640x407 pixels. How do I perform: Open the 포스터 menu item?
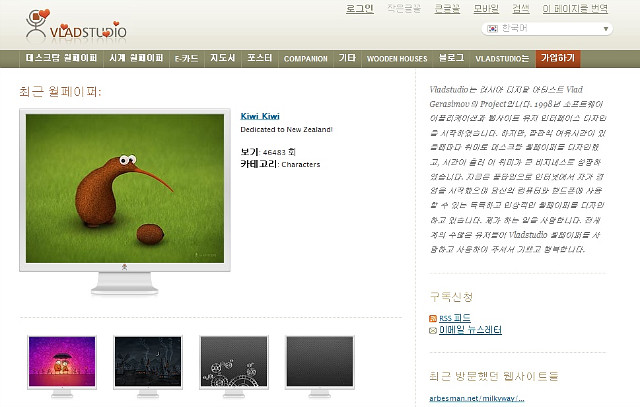click(260, 58)
